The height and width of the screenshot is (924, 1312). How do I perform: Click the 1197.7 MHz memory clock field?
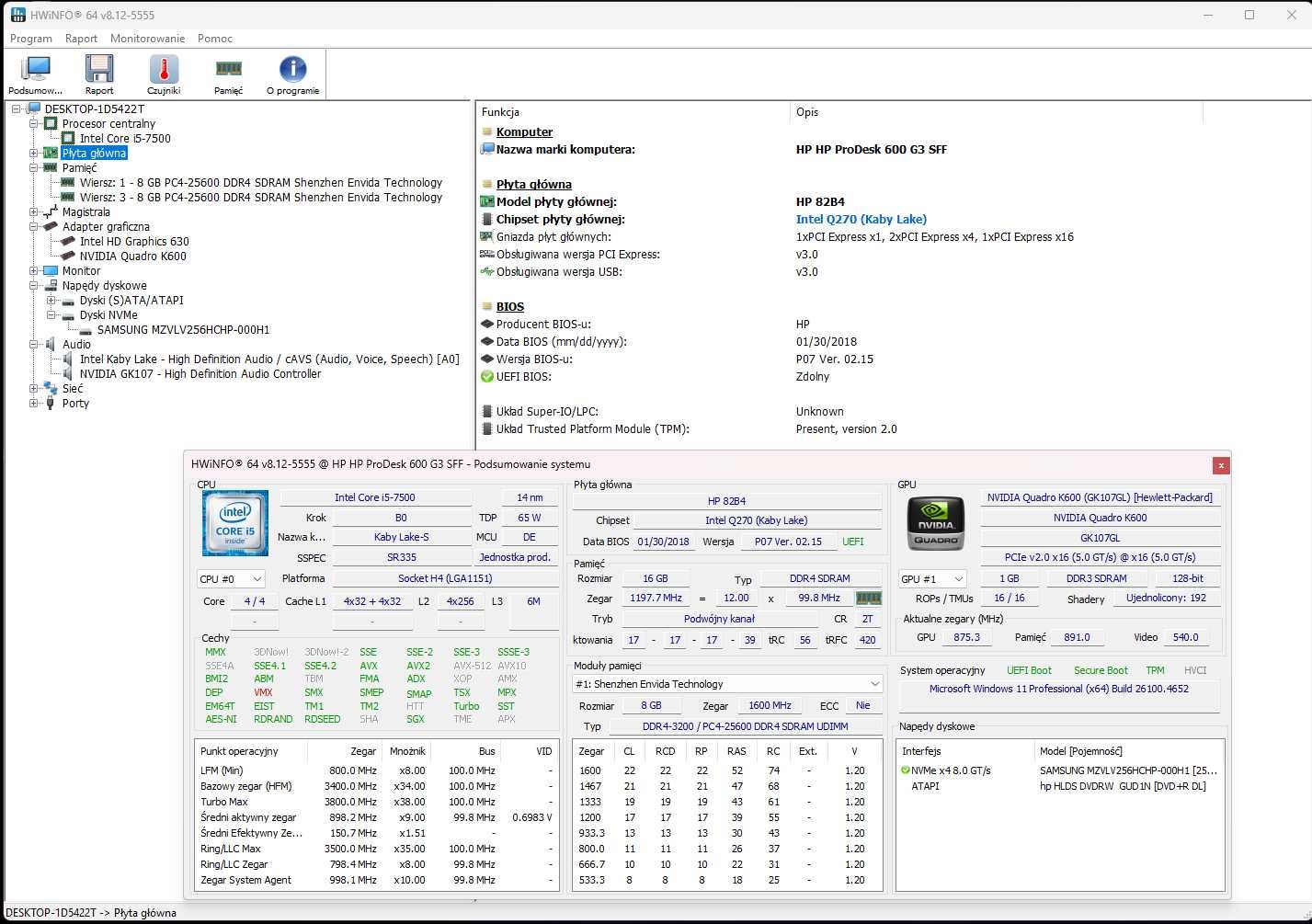(x=656, y=598)
